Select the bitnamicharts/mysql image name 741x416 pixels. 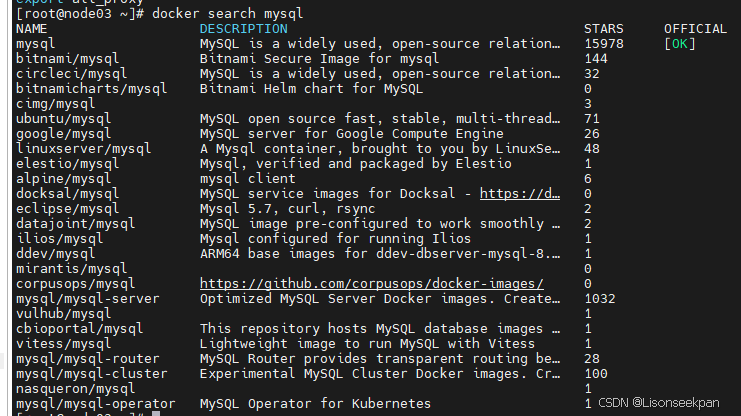tap(91, 89)
